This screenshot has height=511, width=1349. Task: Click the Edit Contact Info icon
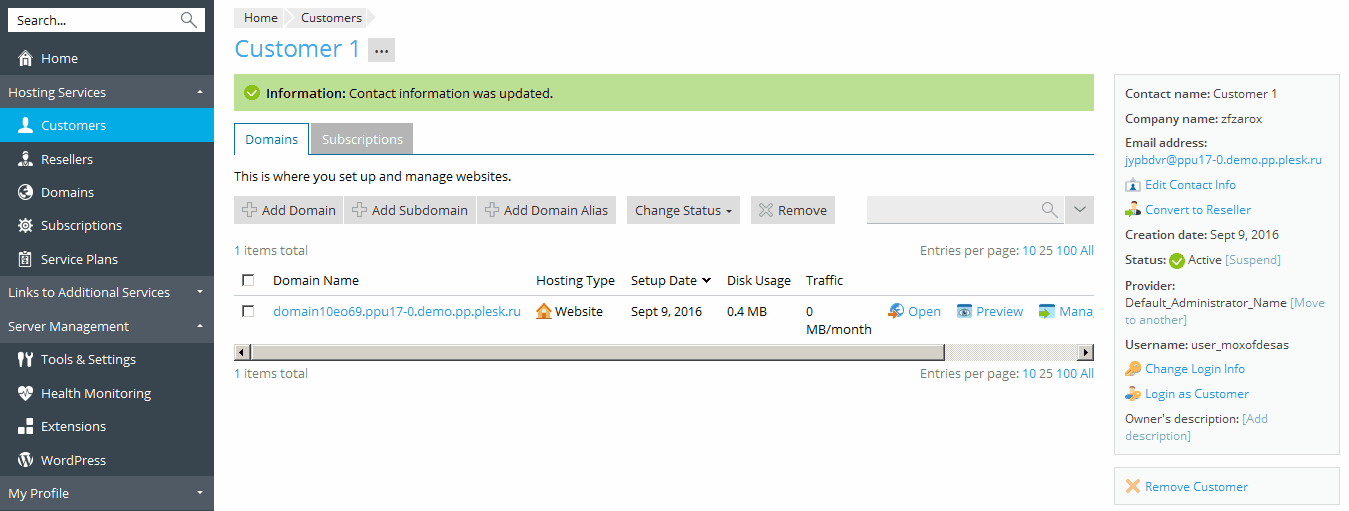tap(1133, 185)
